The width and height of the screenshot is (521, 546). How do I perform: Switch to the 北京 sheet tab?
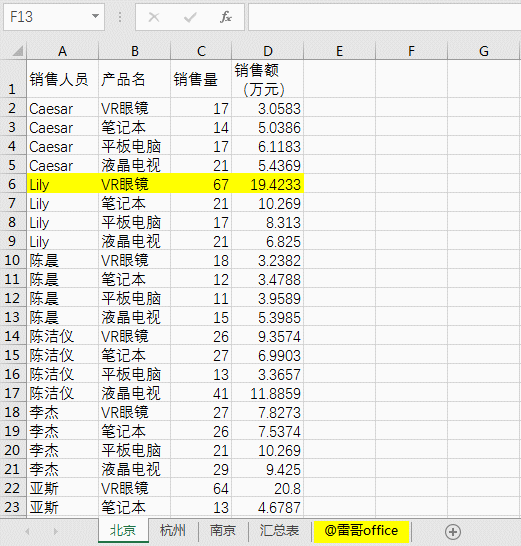pyautogui.click(x=123, y=531)
